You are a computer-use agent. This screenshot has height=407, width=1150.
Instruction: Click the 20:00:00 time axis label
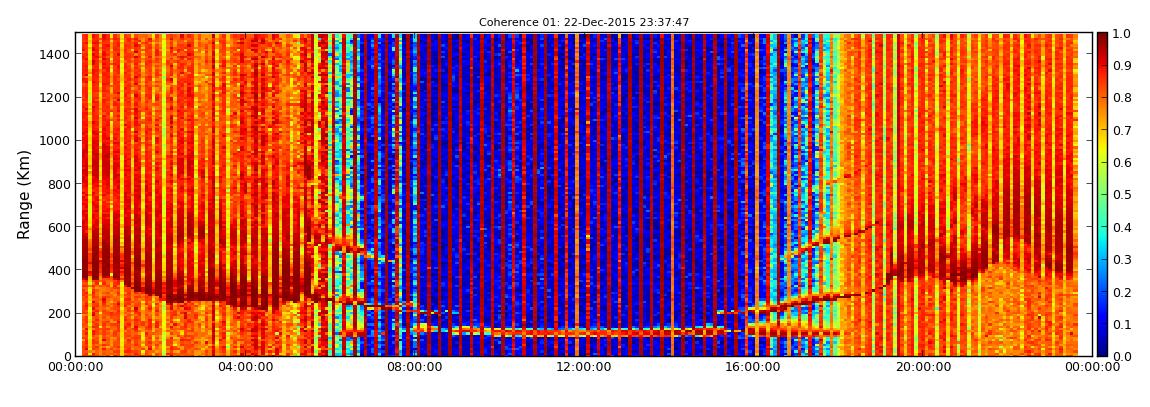pyautogui.click(x=922, y=367)
